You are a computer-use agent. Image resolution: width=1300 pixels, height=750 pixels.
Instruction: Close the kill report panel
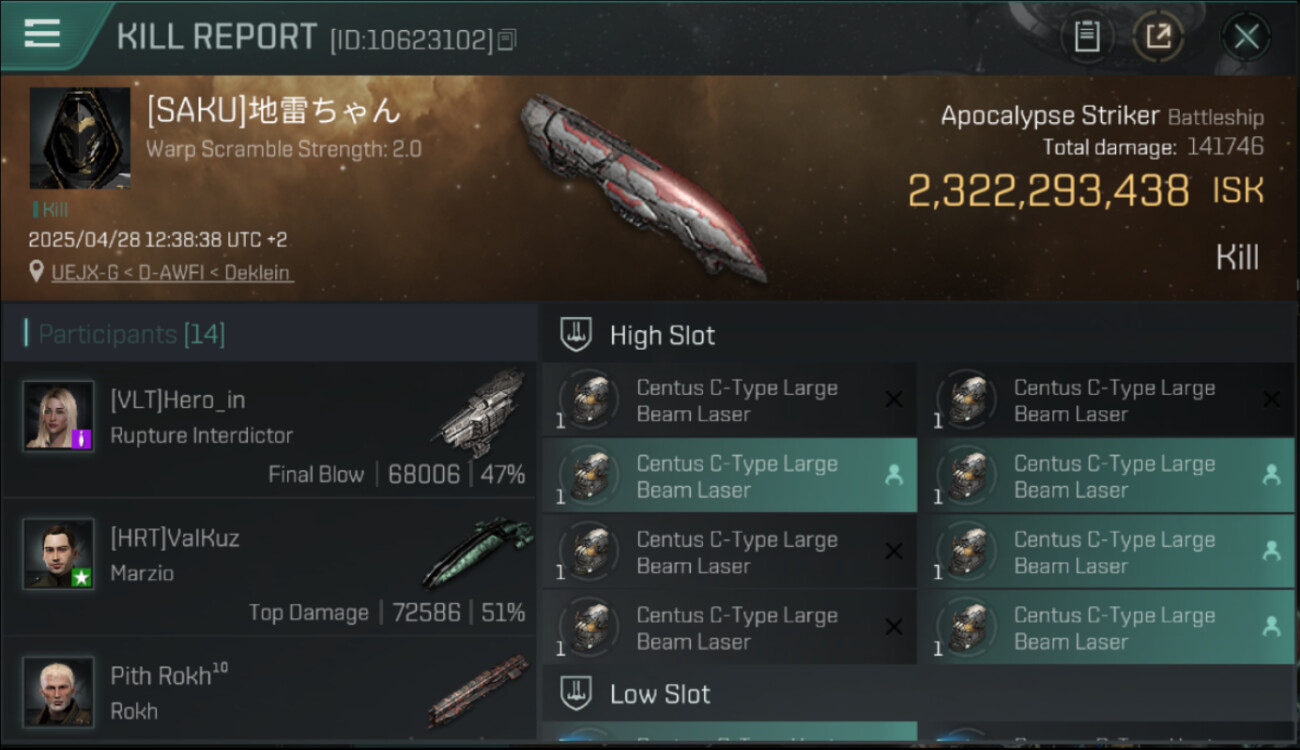pyautogui.click(x=1246, y=38)
